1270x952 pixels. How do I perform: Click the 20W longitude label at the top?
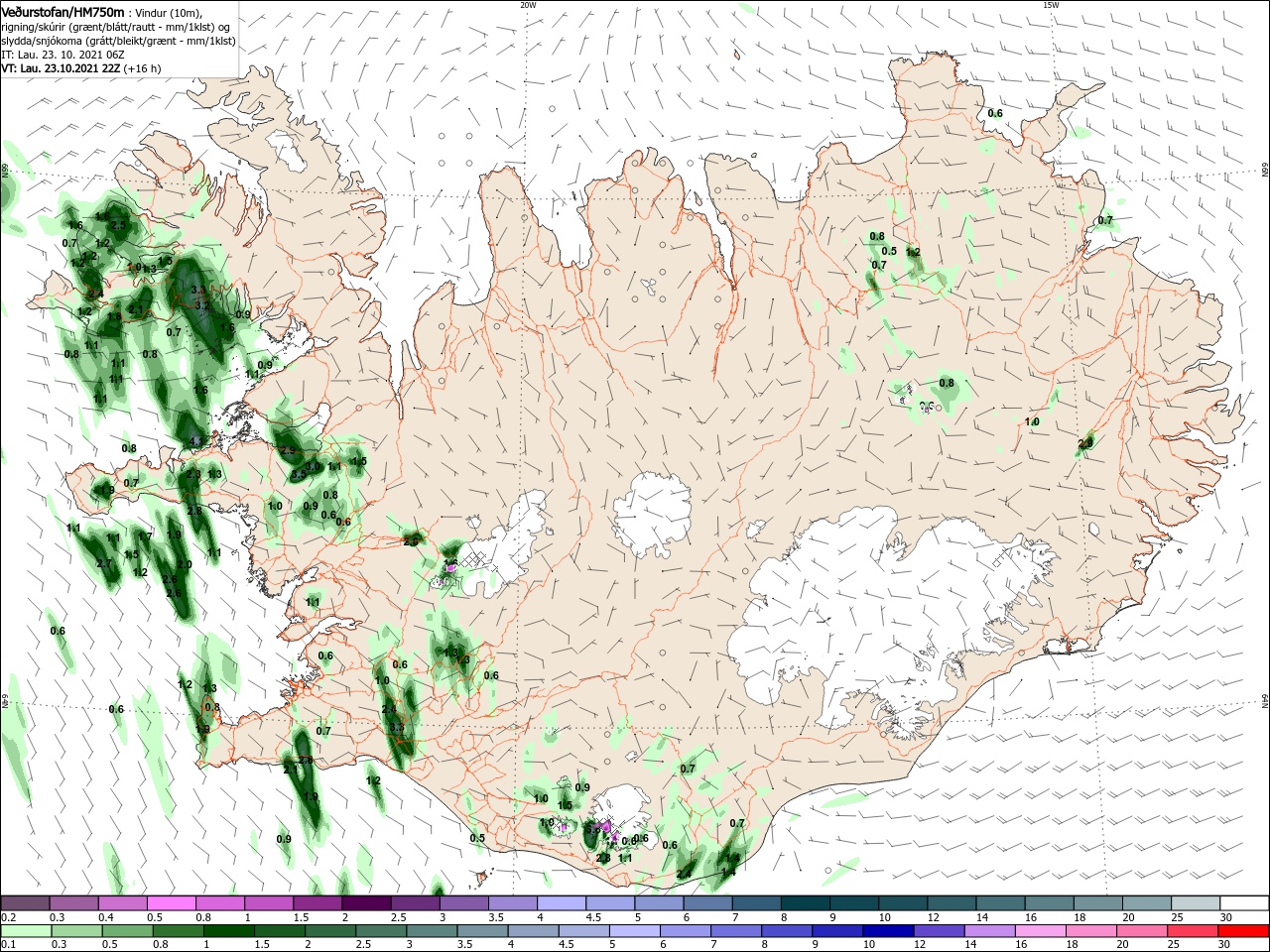tap(528, 5)
